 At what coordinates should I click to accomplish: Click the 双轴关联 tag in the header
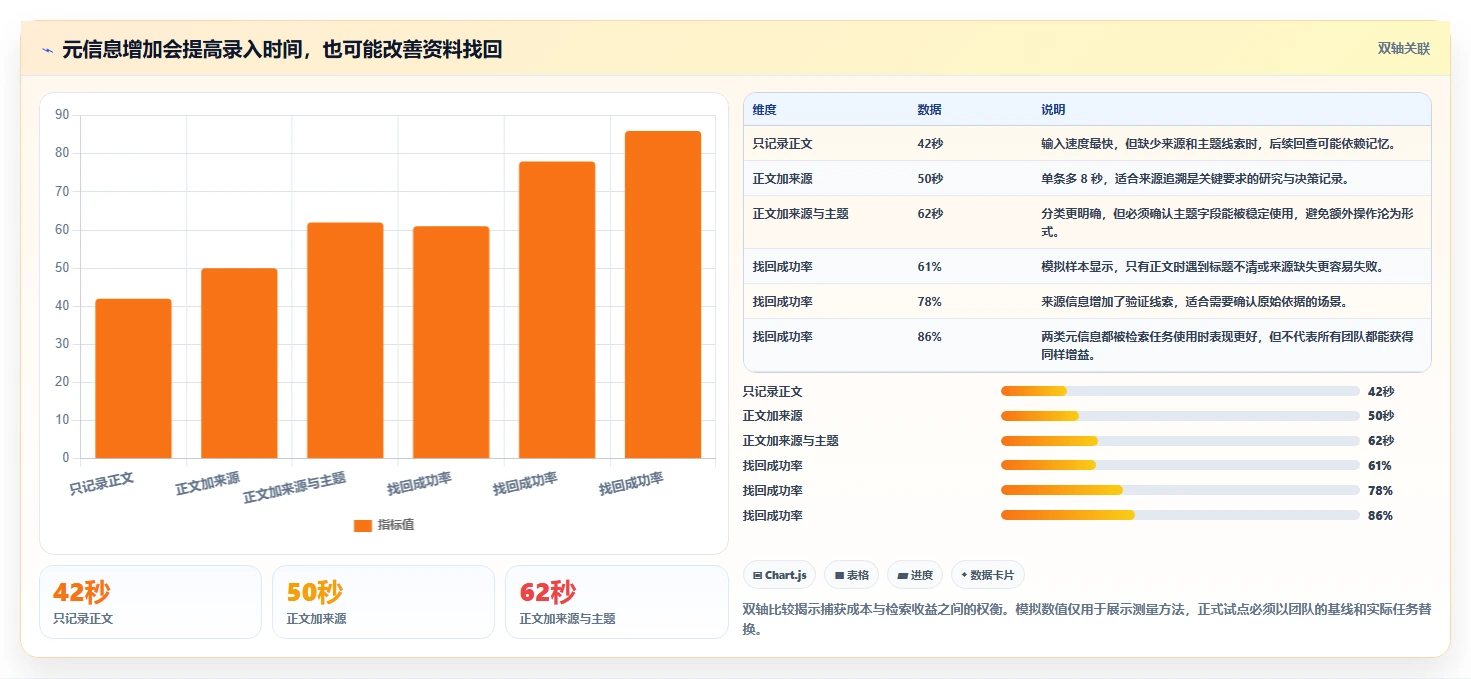(x=1404, y=48)
